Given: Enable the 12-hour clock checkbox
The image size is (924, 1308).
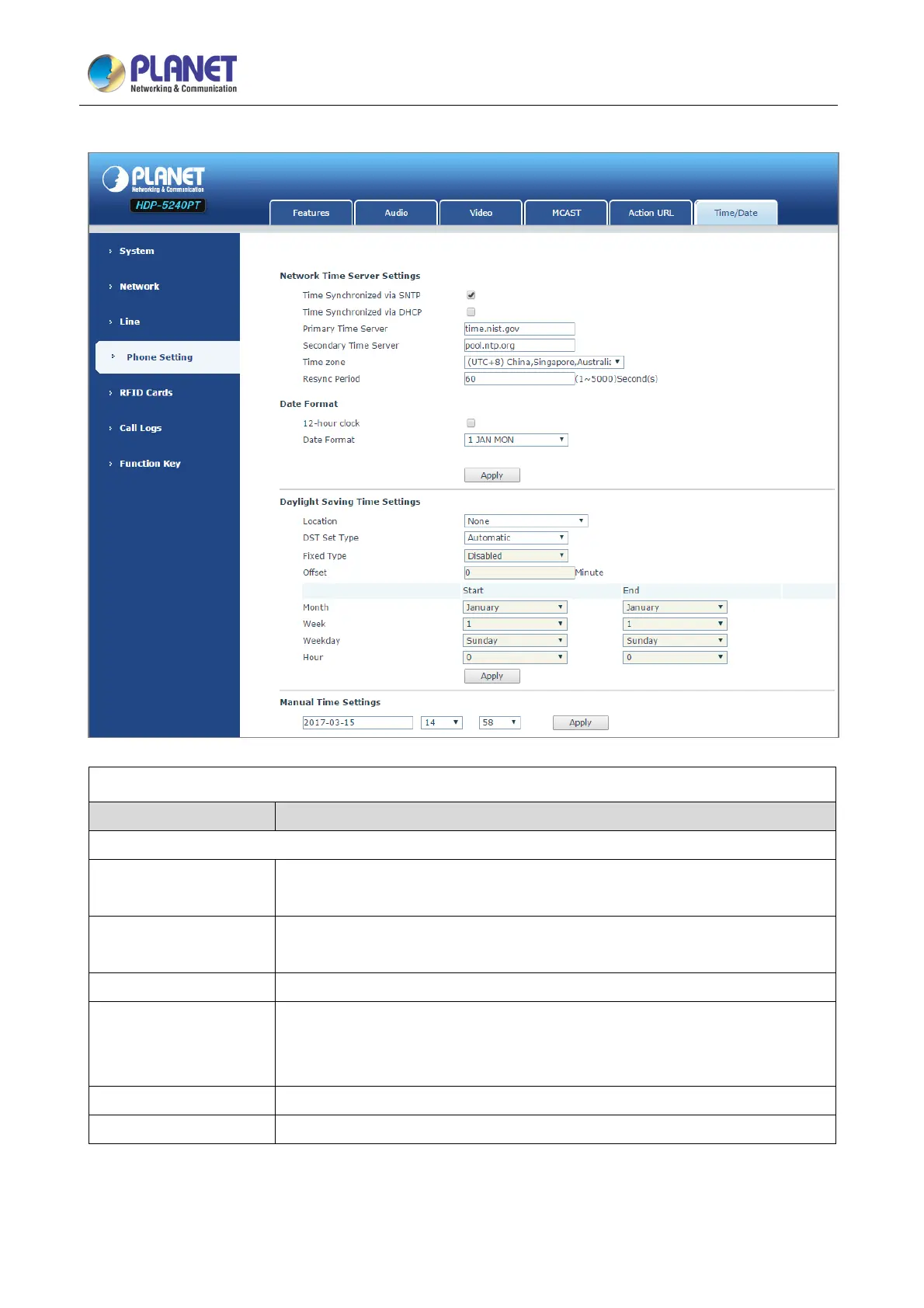Looking at the screenshot, I should point(471,423).
